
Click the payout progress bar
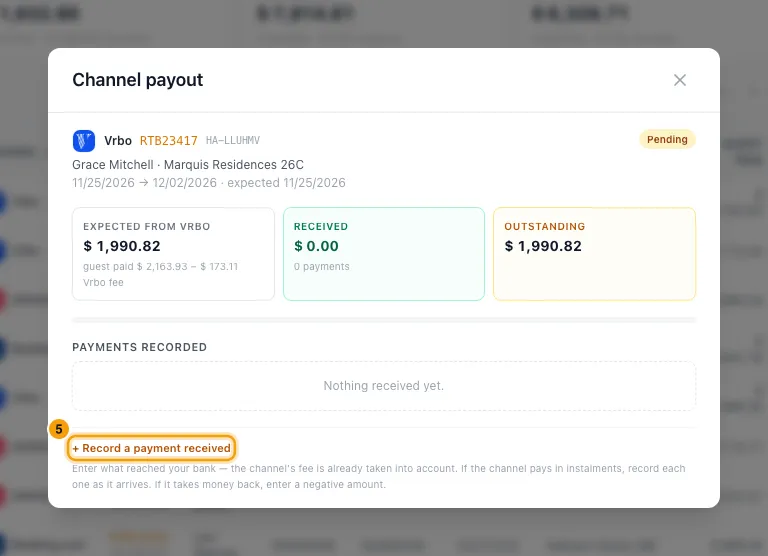point(384,320)
